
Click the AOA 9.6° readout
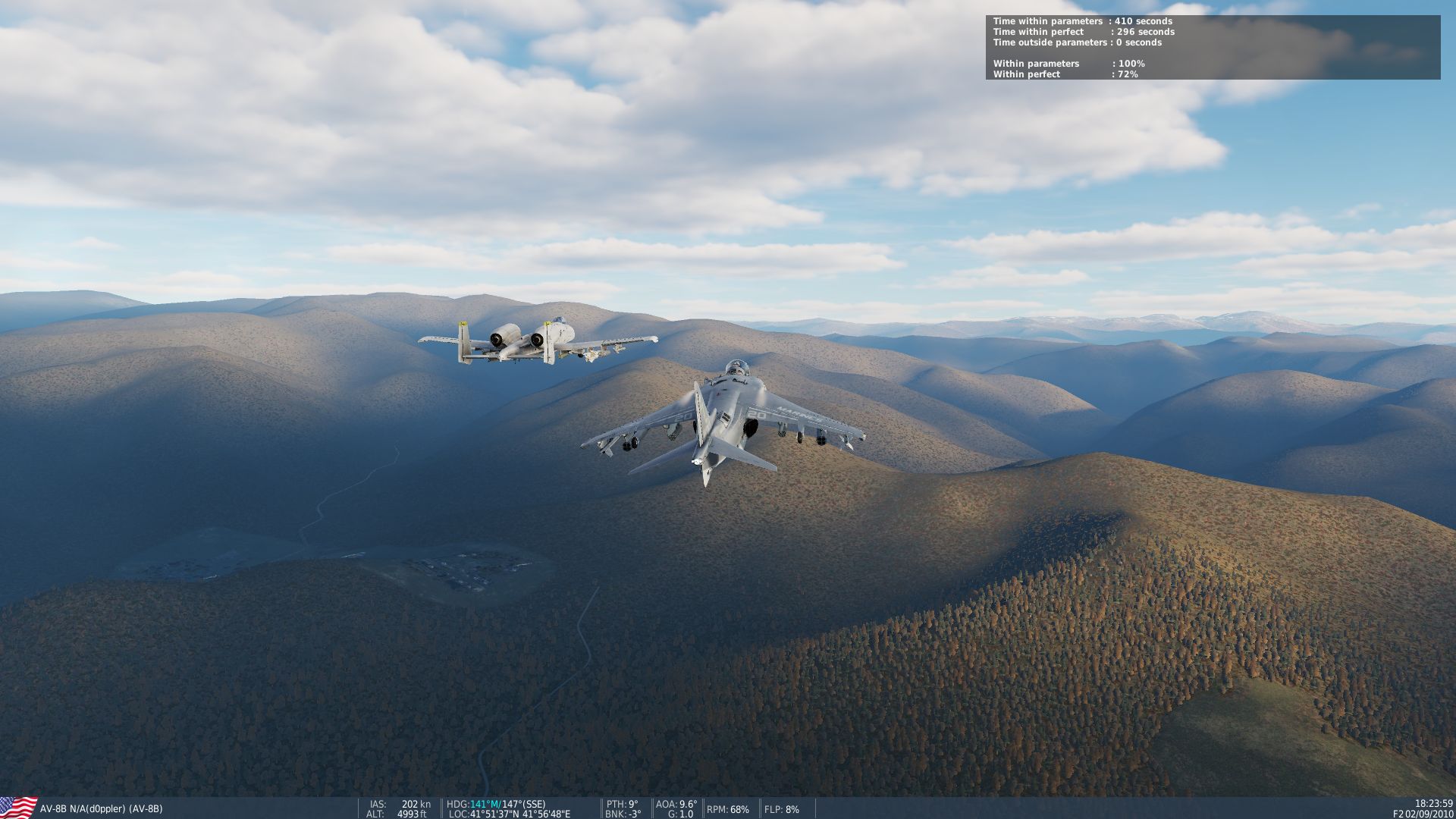pyautogui.click(x=676, y=804)
